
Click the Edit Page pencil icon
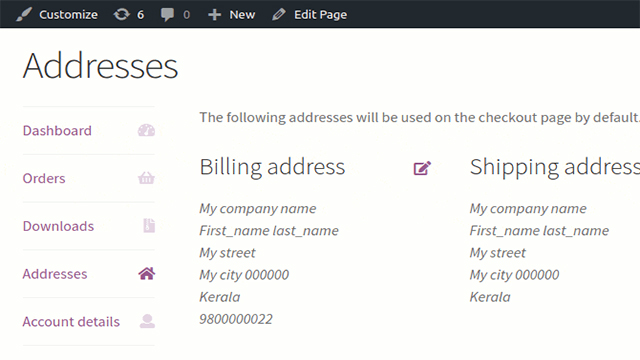pyautogui.click(x=279, y=15)
